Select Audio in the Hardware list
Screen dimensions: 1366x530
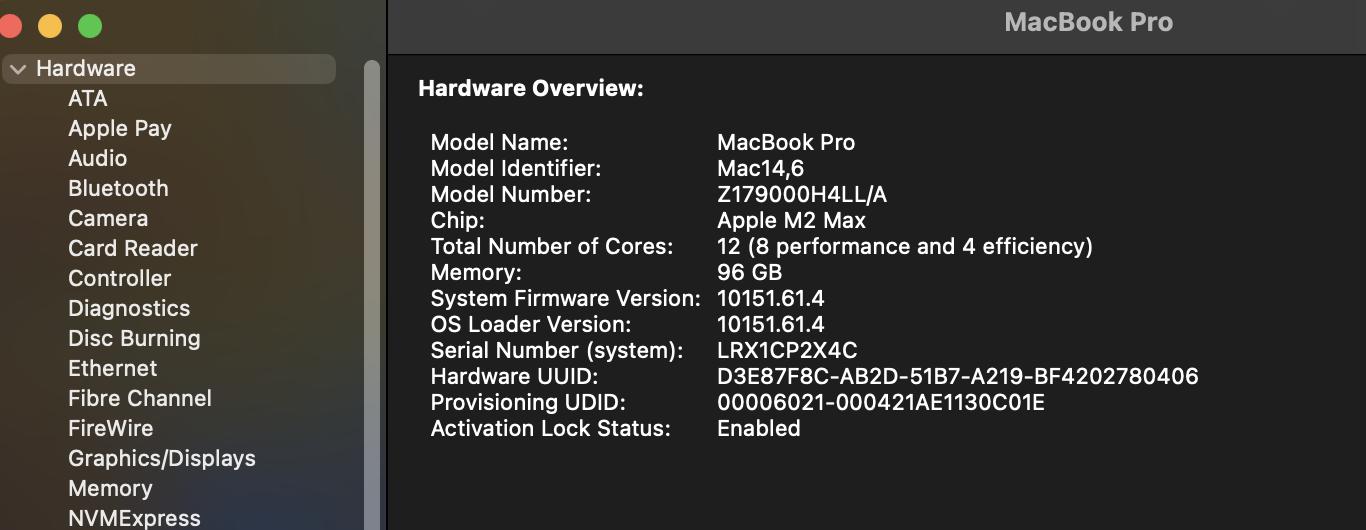click(98, 159)
